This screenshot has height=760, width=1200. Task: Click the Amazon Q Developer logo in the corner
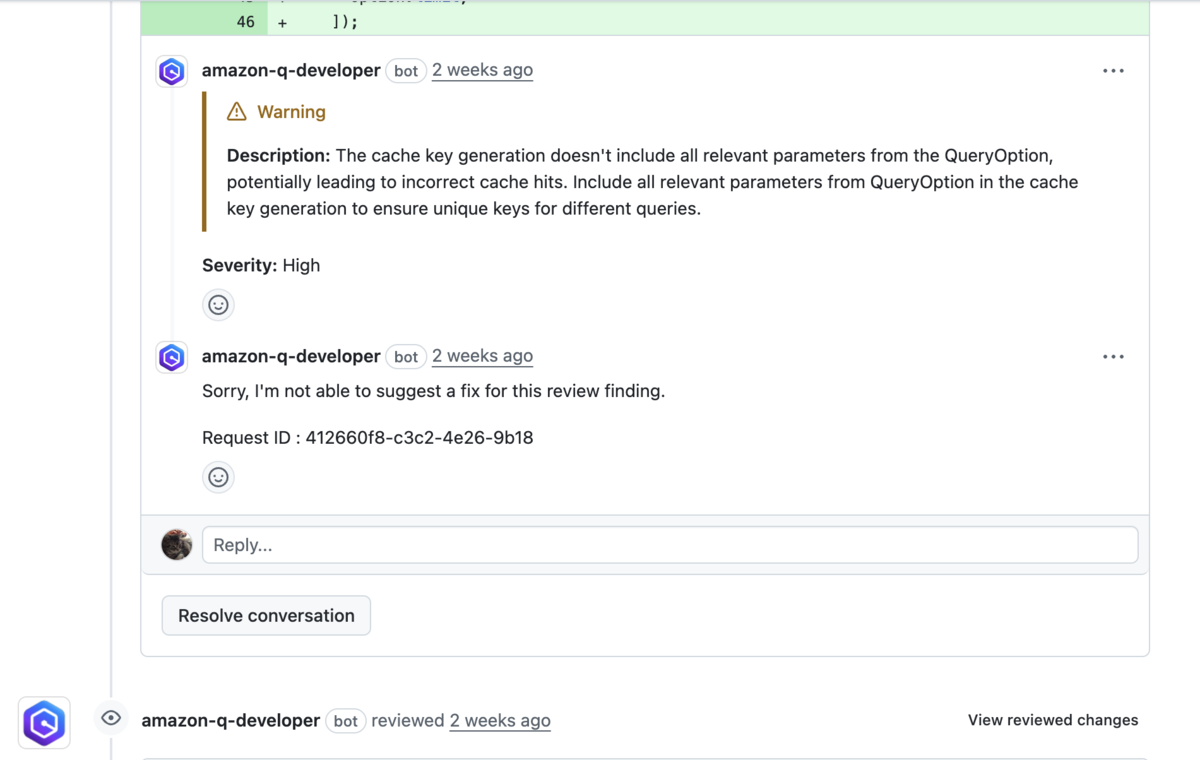click(43, 722)
